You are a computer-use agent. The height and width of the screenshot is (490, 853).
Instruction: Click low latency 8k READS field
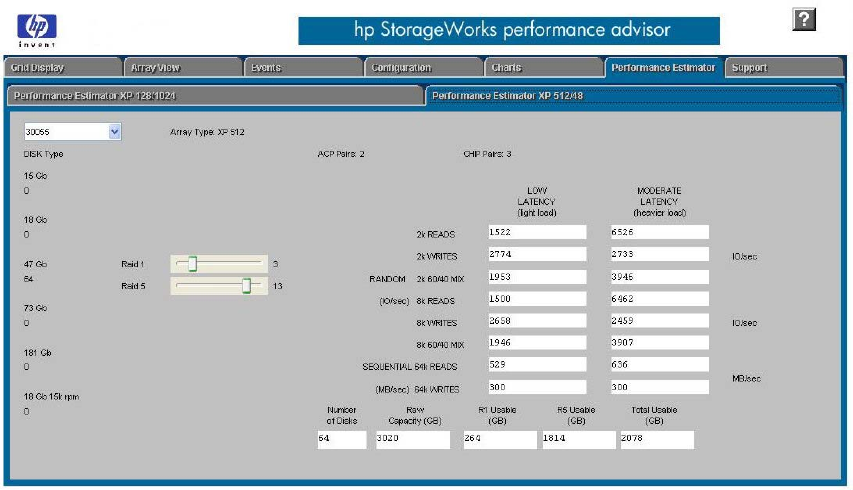[537, 299]
